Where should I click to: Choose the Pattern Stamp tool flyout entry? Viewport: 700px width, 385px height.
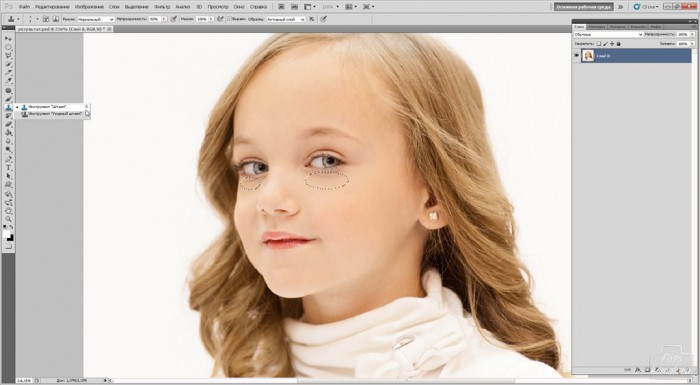point(53,114)
